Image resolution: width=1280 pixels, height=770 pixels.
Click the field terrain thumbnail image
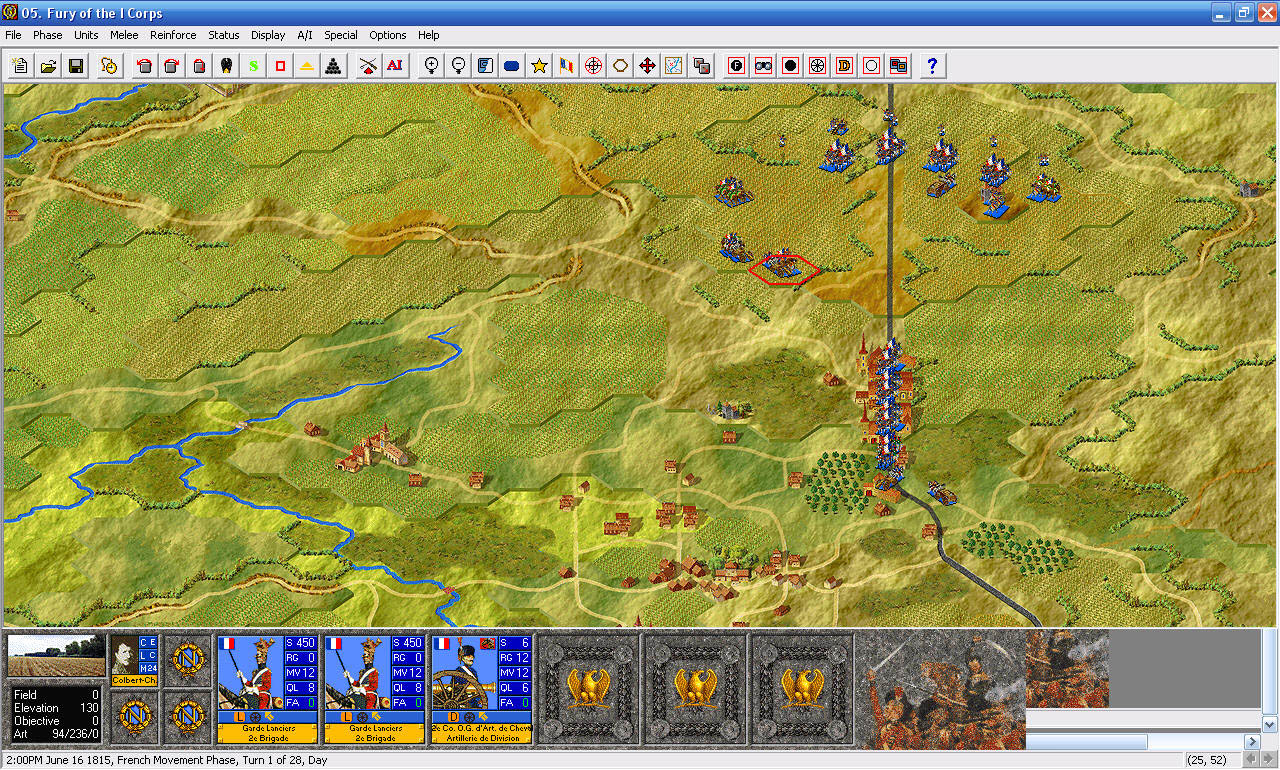click(x=56, y=656)
